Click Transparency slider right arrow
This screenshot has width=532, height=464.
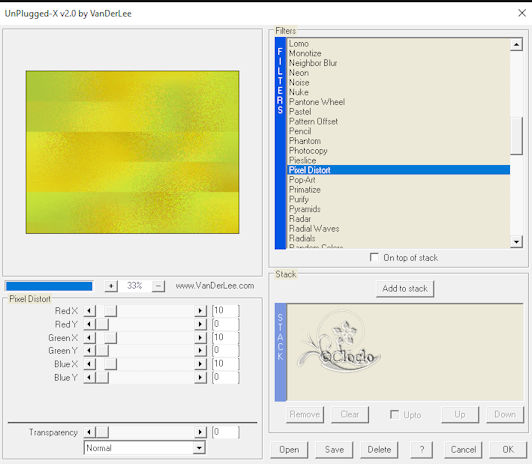pos(200,432)
